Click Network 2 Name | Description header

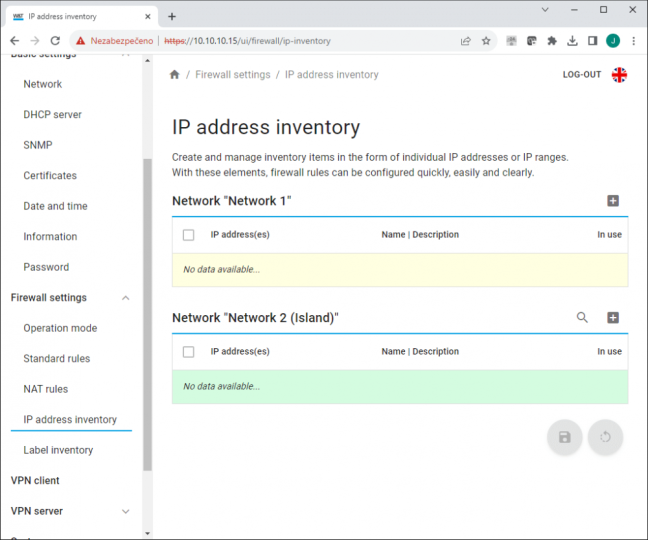tap(420, 352)
